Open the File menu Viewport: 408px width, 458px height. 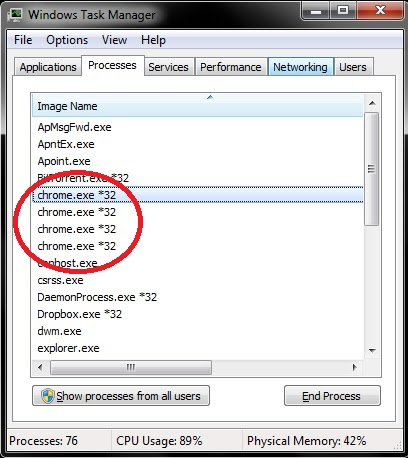pos(23,40)
